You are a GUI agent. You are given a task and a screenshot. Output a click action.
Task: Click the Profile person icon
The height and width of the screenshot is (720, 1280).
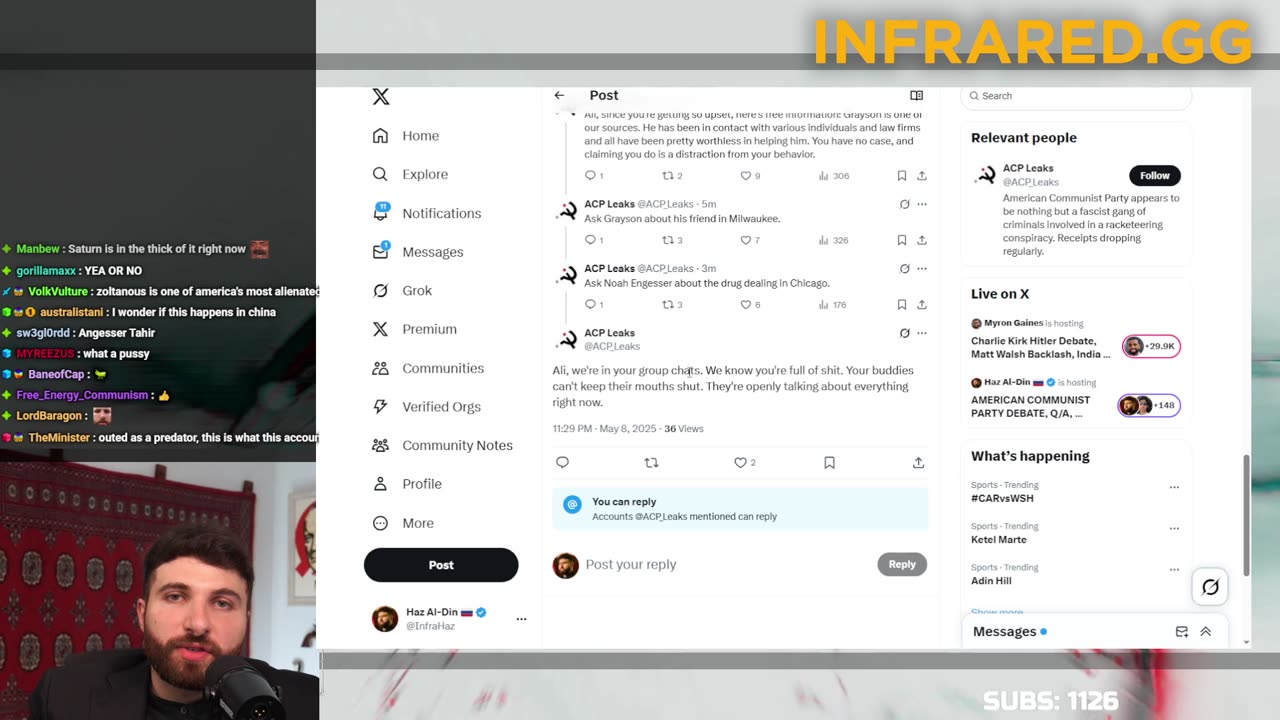380,484
